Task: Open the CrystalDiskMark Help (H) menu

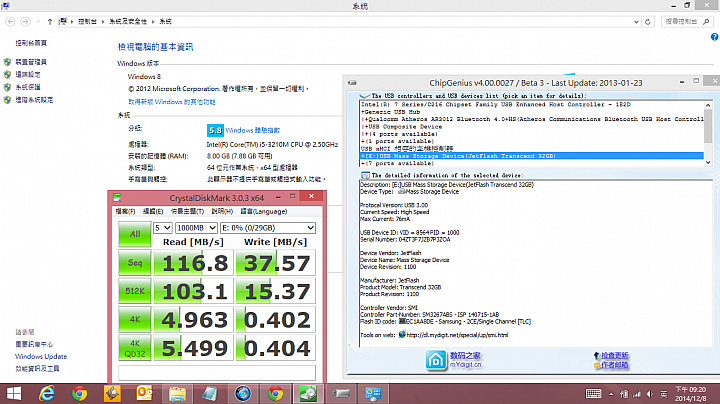Action: pos(222,211)
